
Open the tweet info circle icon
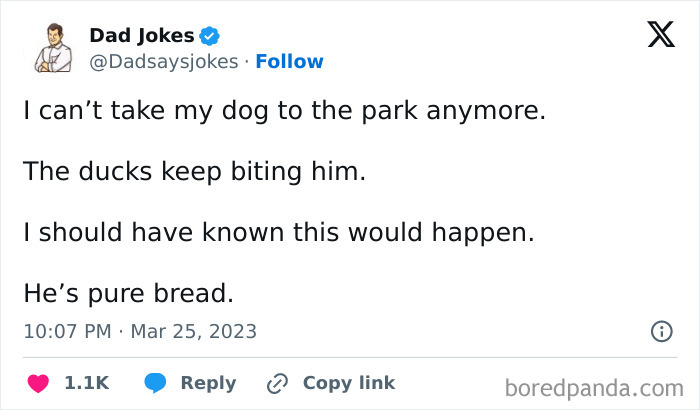click(x=662, y=331)
